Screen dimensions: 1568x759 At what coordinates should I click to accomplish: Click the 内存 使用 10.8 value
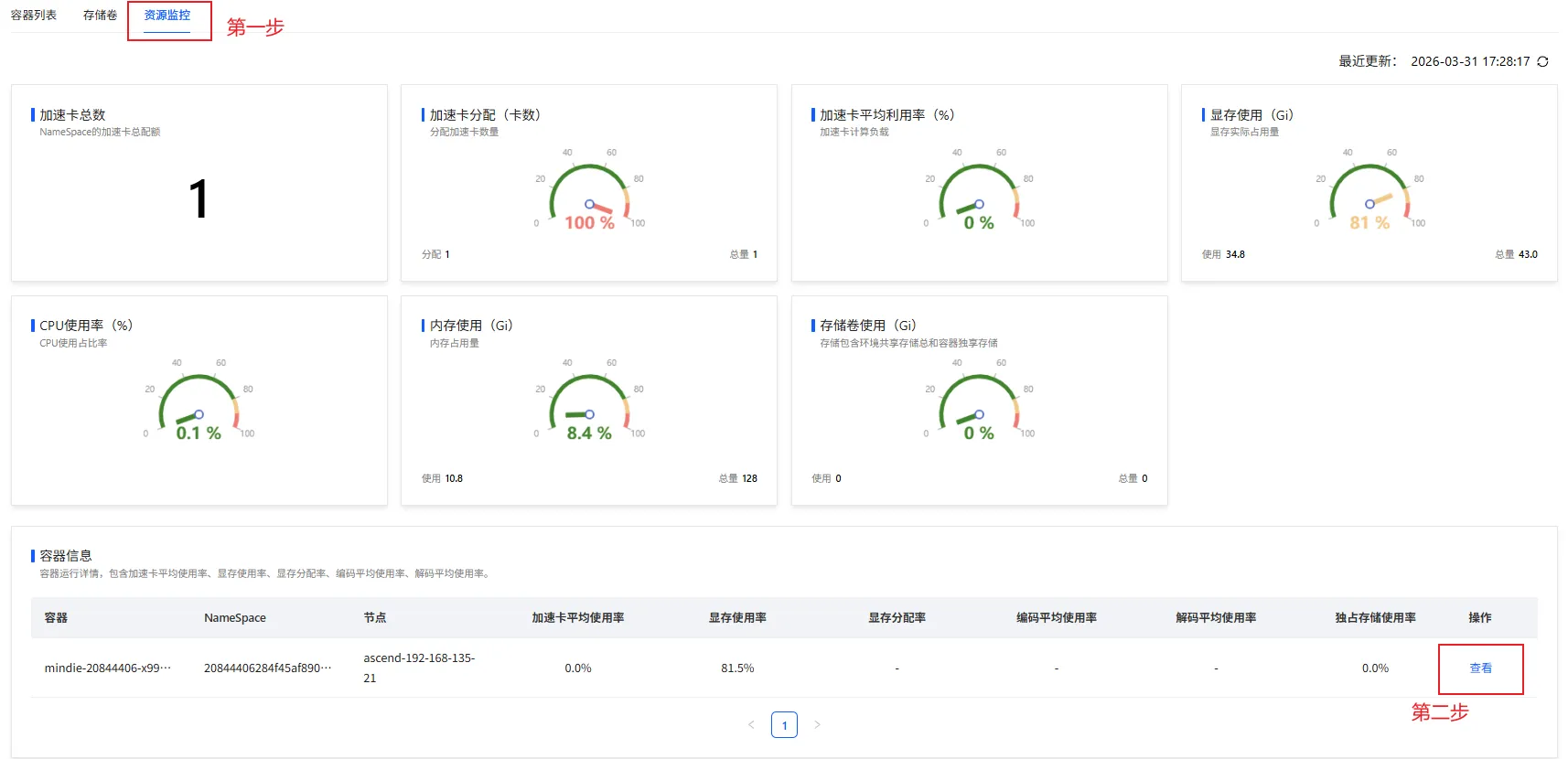(x=454, y=478)
